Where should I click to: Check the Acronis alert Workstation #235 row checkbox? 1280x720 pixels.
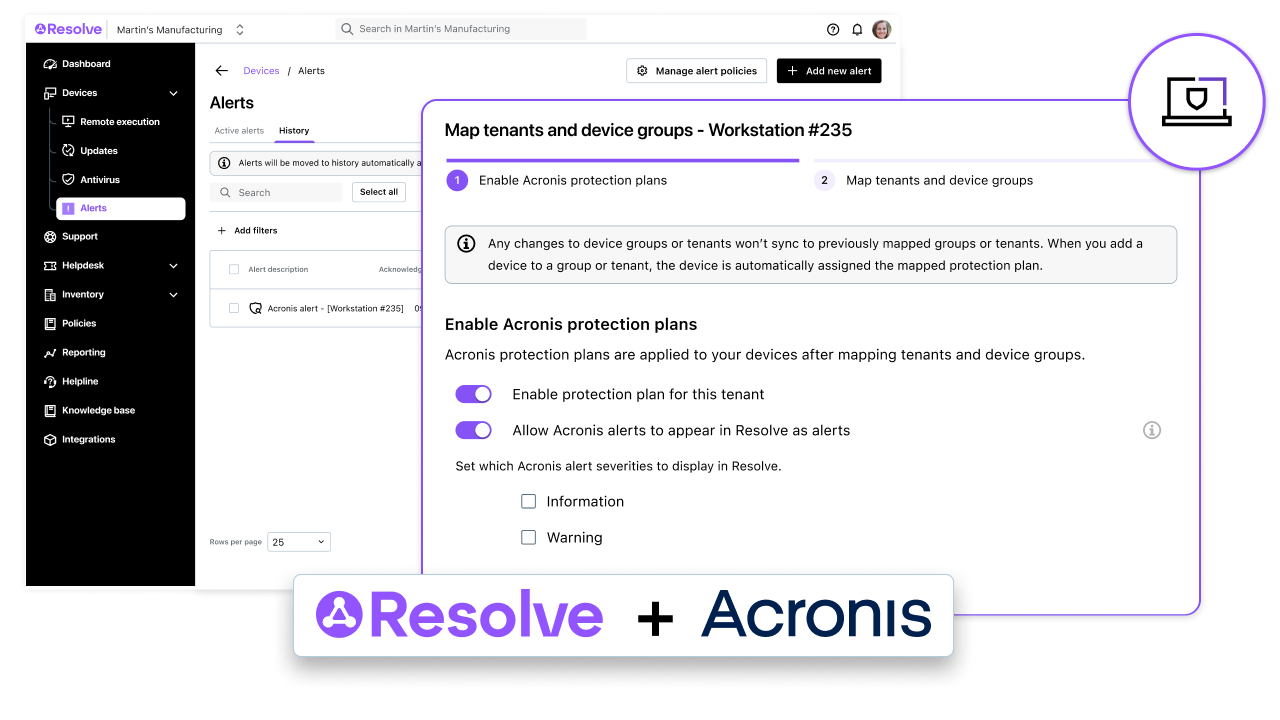click(234, 308)
